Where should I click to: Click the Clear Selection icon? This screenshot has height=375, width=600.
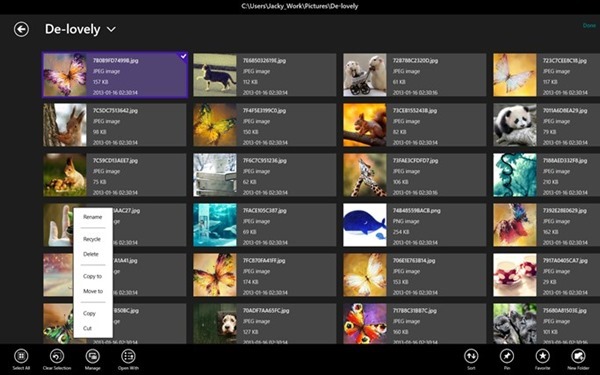[x=57, y=356]
